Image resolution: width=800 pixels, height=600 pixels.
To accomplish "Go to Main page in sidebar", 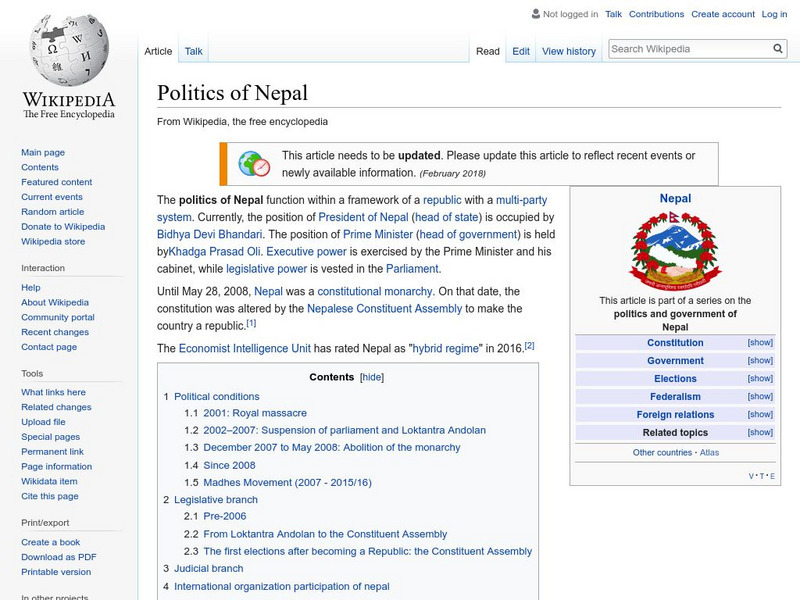I will [43, 152].
